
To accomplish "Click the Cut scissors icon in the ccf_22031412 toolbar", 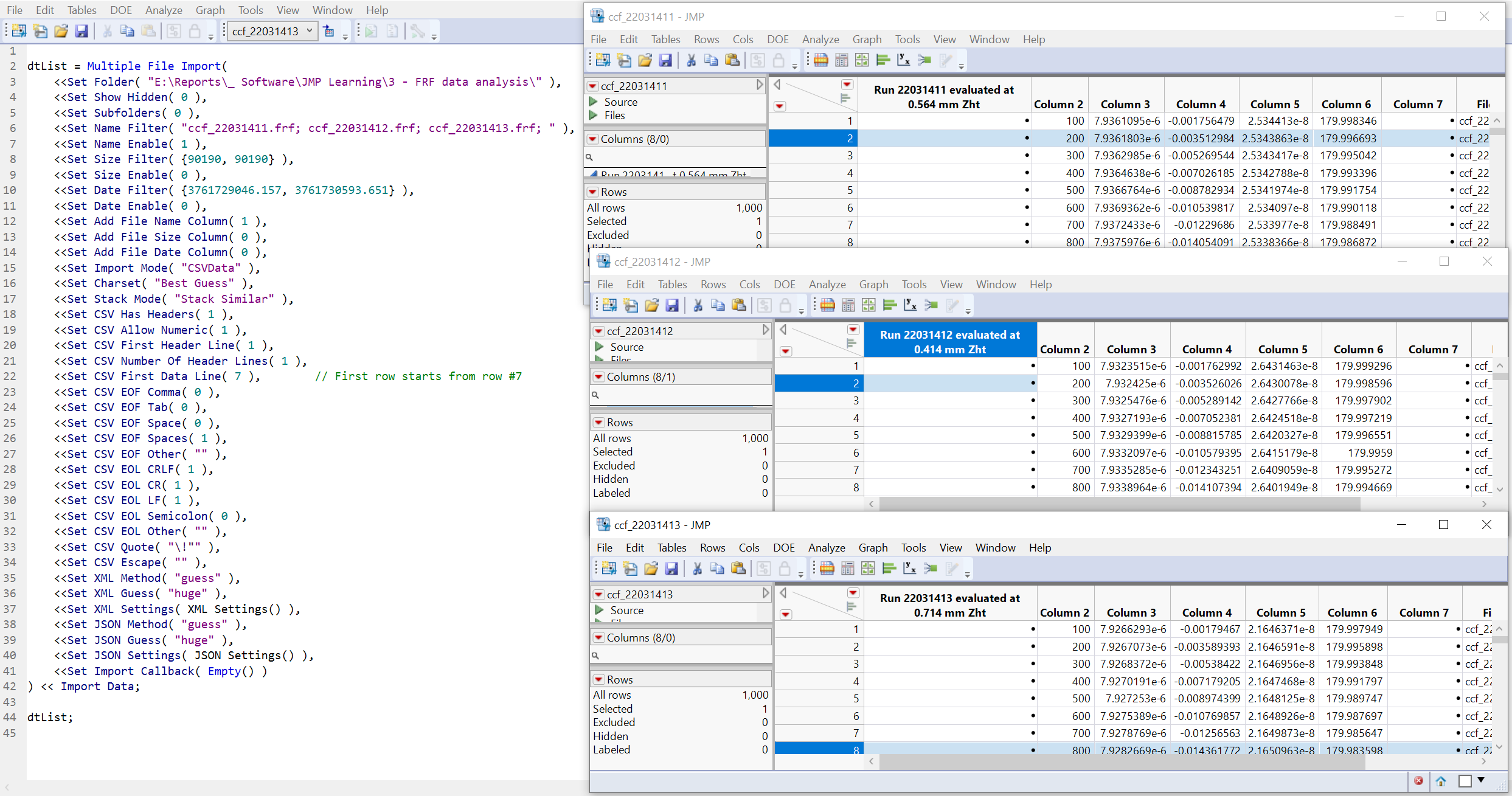I will point(698,305).
